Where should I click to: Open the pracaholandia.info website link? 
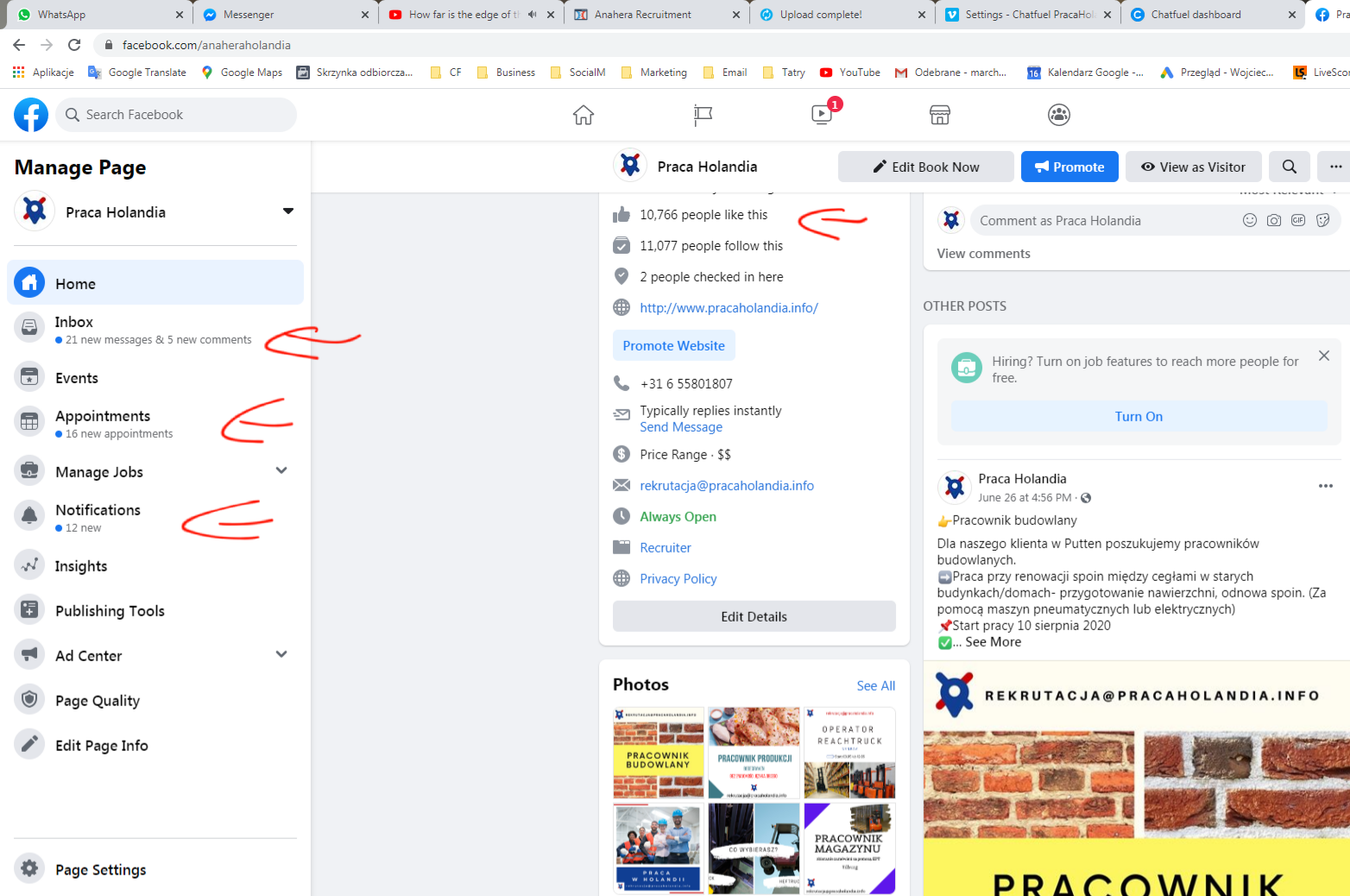[x=729, y=307]
